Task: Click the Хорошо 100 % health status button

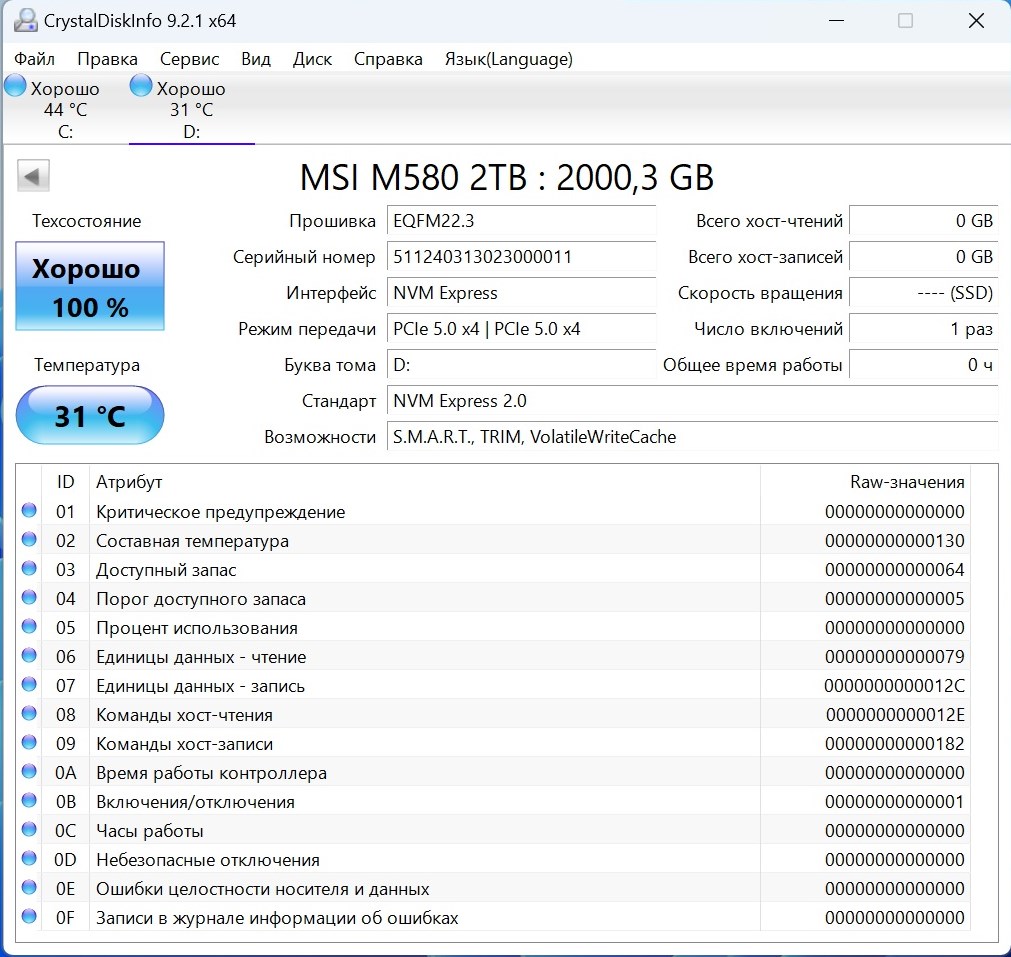Action: click(90, 287)
